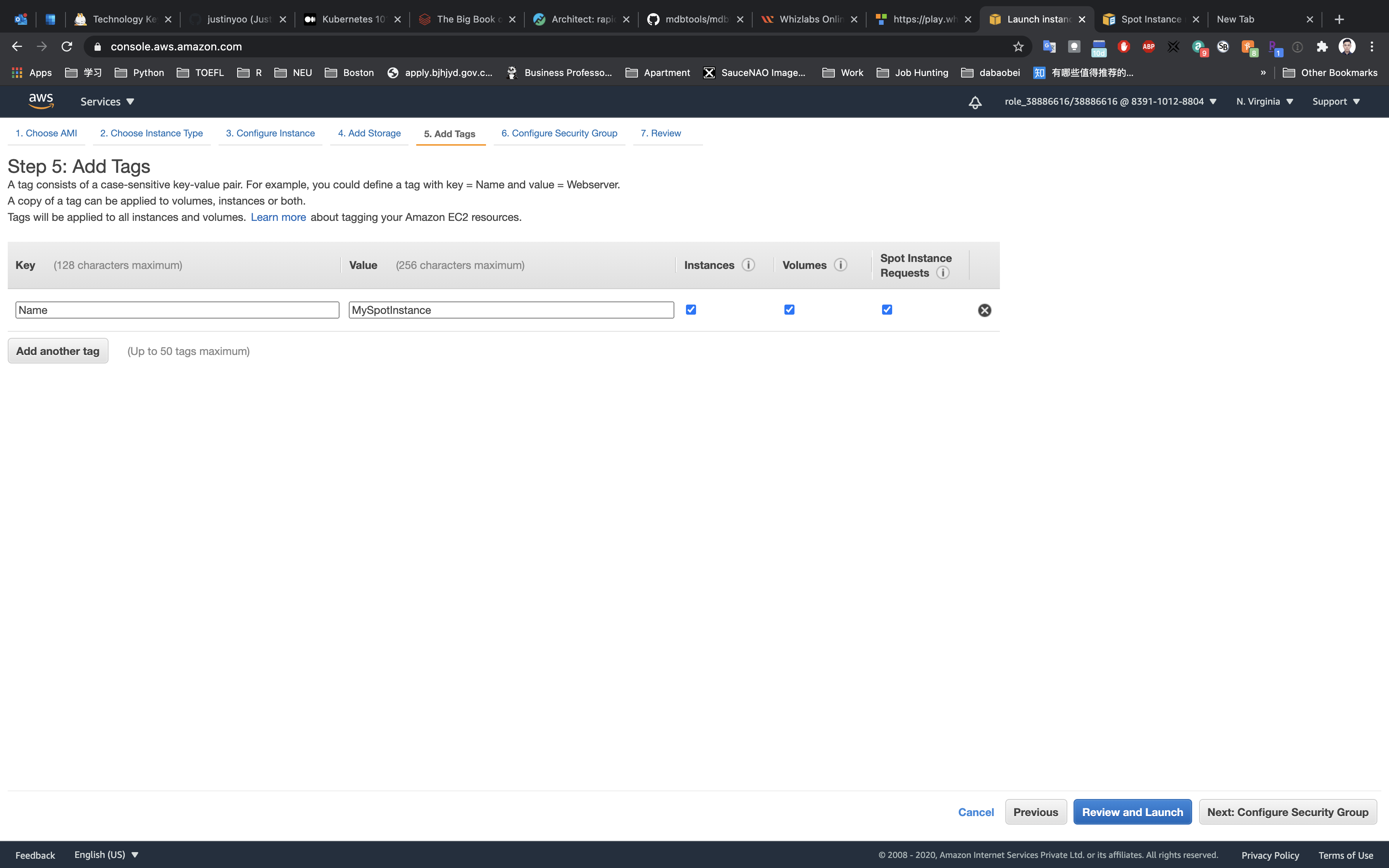Screen dimensions: 1389x868
Task: Switch to 4. Add Storage step tab
Action: tap(369, 133)
